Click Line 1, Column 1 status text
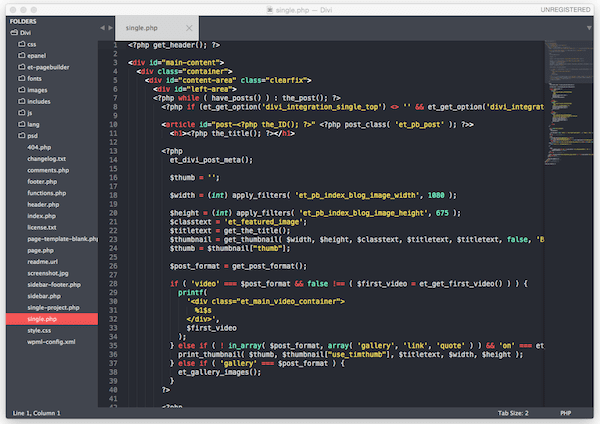 click(36, 413)
